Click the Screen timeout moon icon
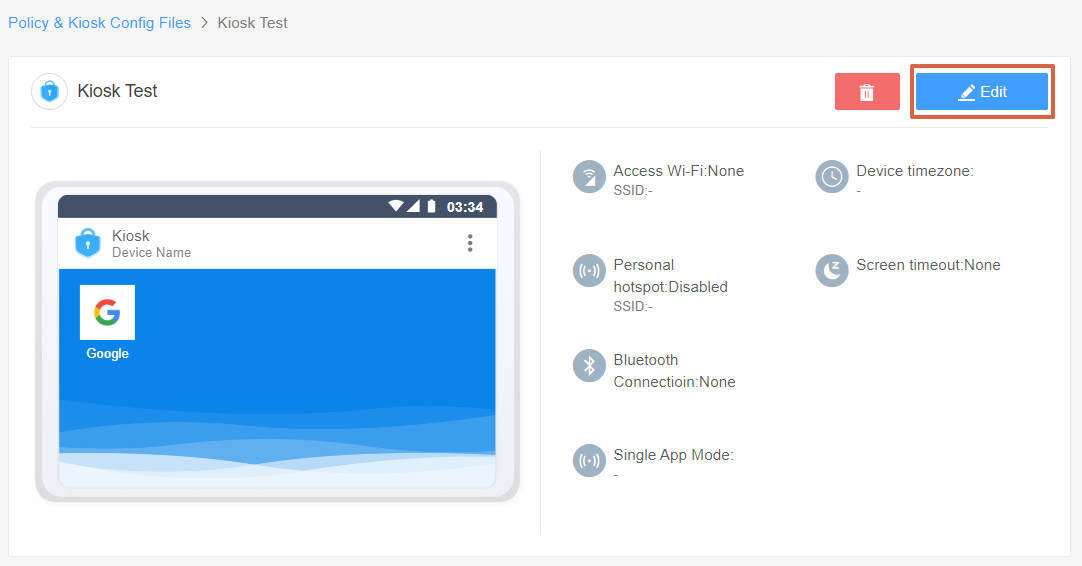This screenshot has width=1082, height=566. 832,271
